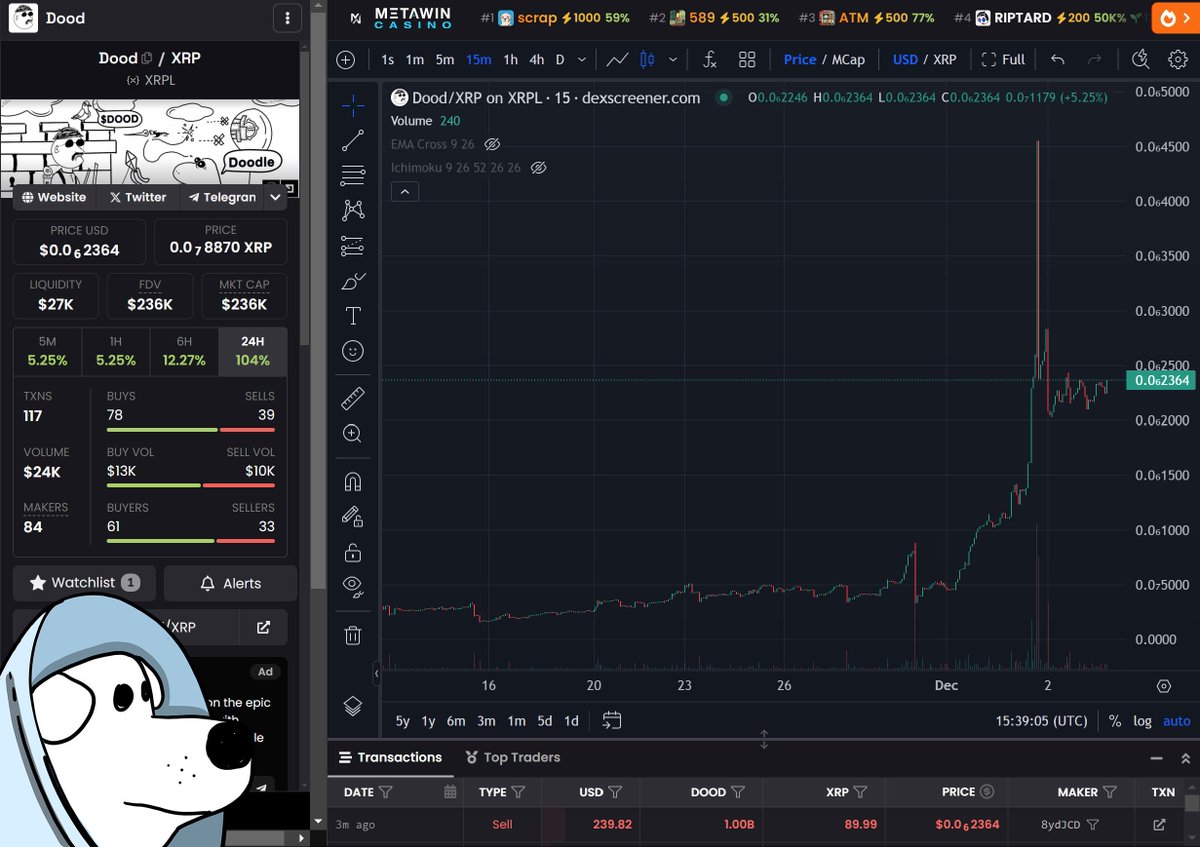Open pair in external link icon

pyautogui.click(x=263, y=627)
